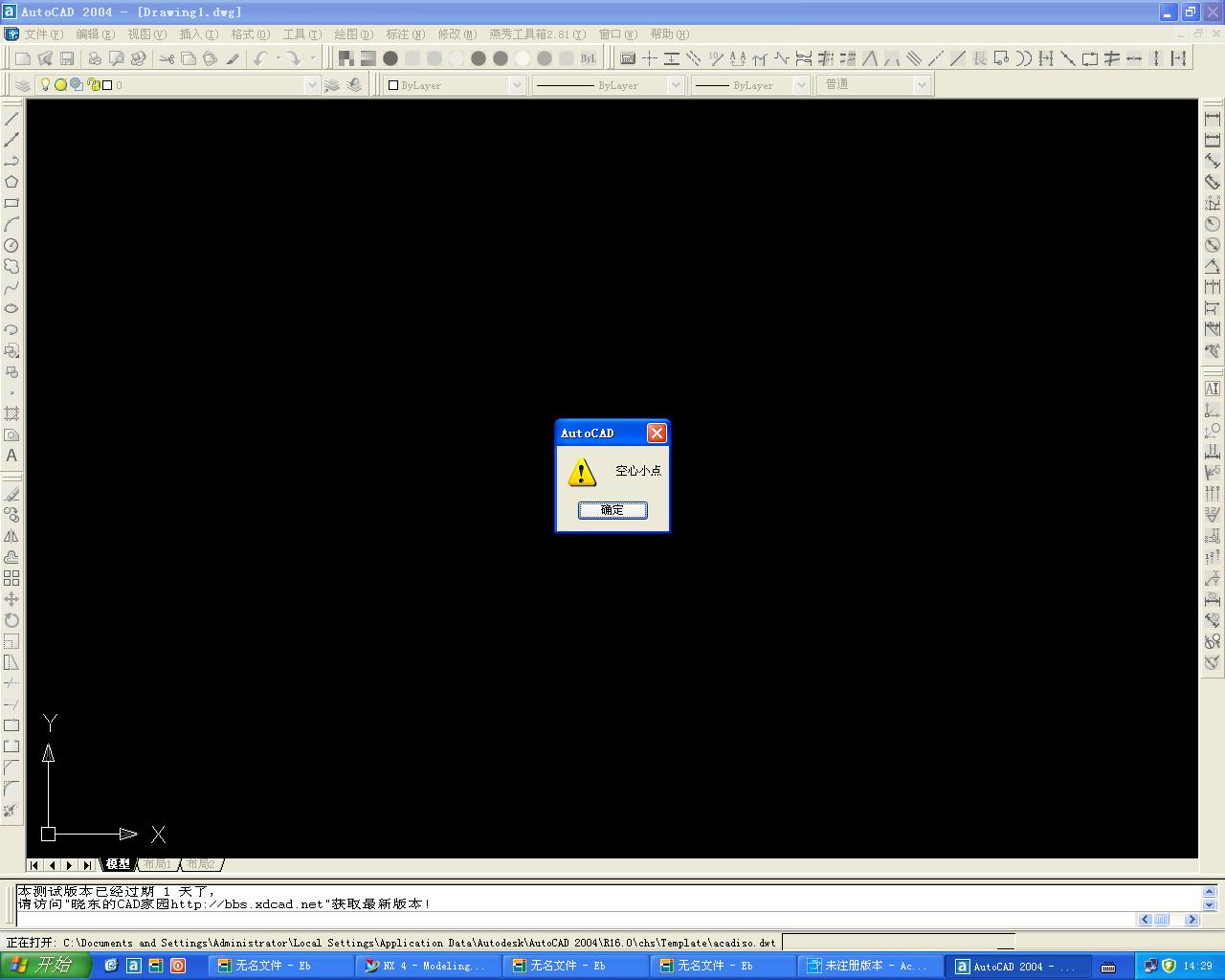
Task: Select the Move tool in modify toolbar
Action: (x=11, y=599)
